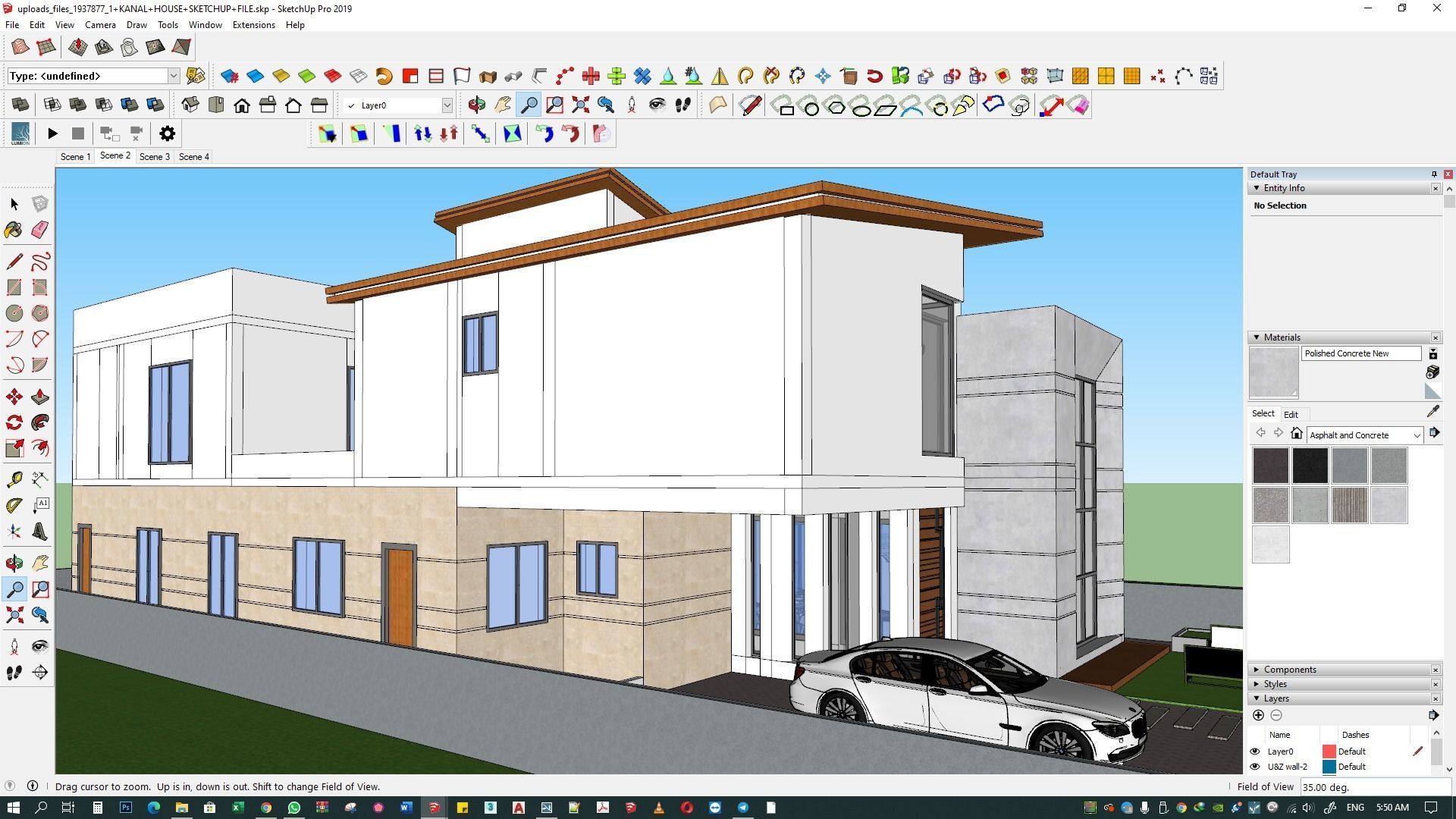Switch to Top view using the camera toolbar
Image resolution: width=1456 pixels, height=819 pixels.
tap(216, 105)
